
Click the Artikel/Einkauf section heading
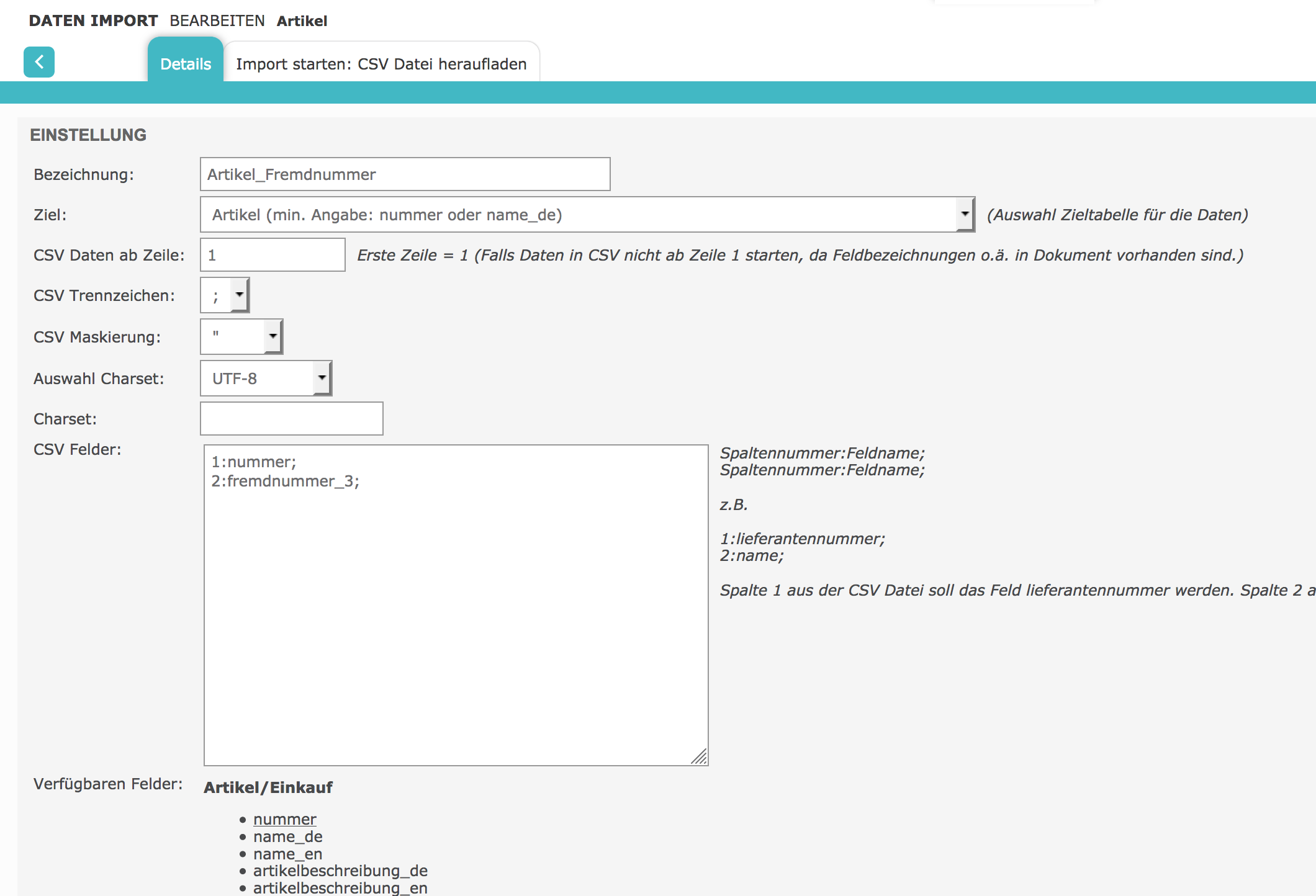point(268,787)
